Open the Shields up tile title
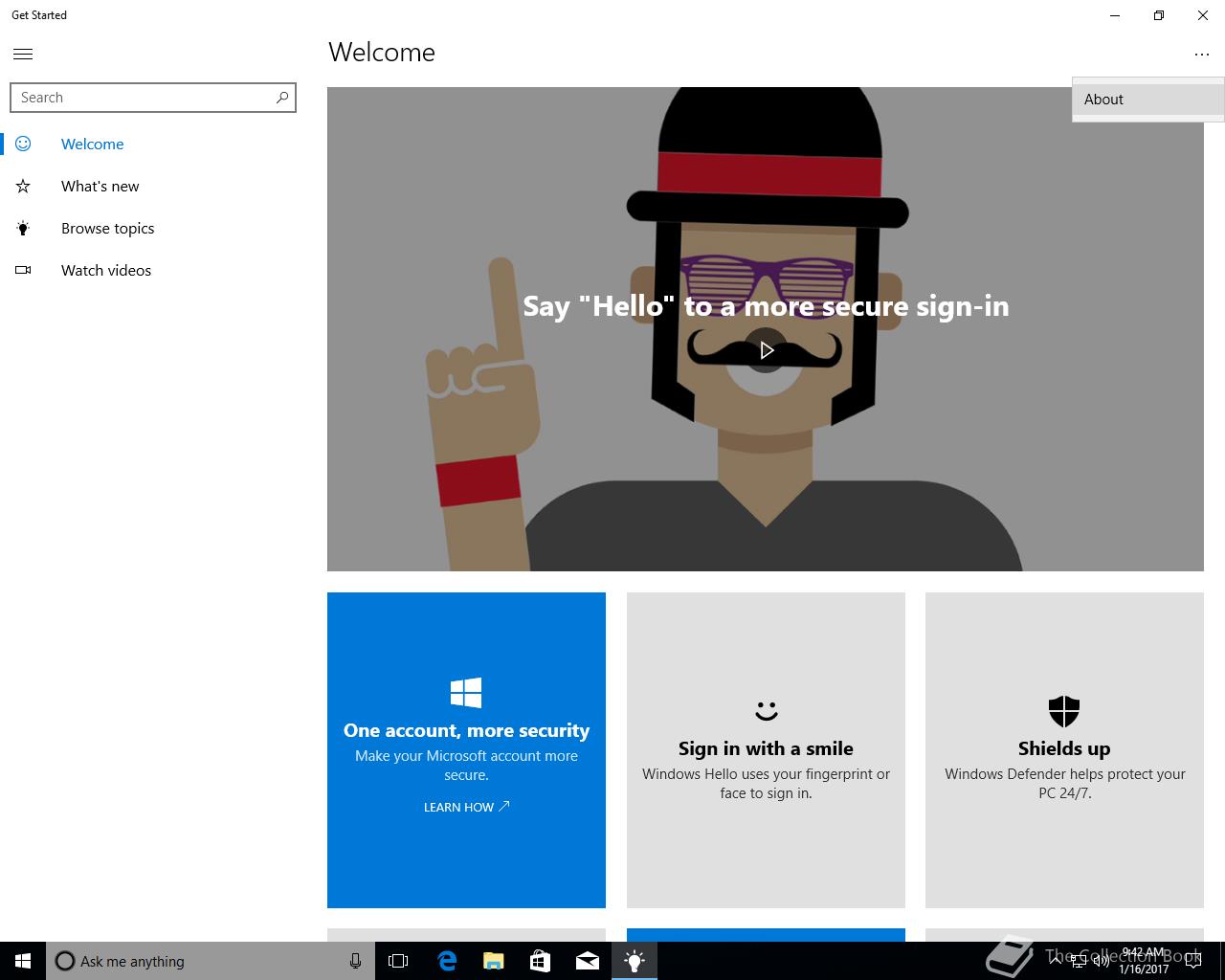1225x980 pixels. tap(1064, 748)
